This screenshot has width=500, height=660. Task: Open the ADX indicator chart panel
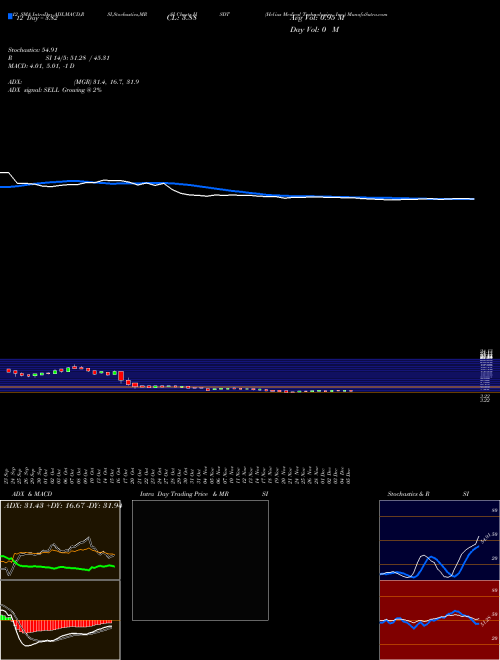point(60,540)
